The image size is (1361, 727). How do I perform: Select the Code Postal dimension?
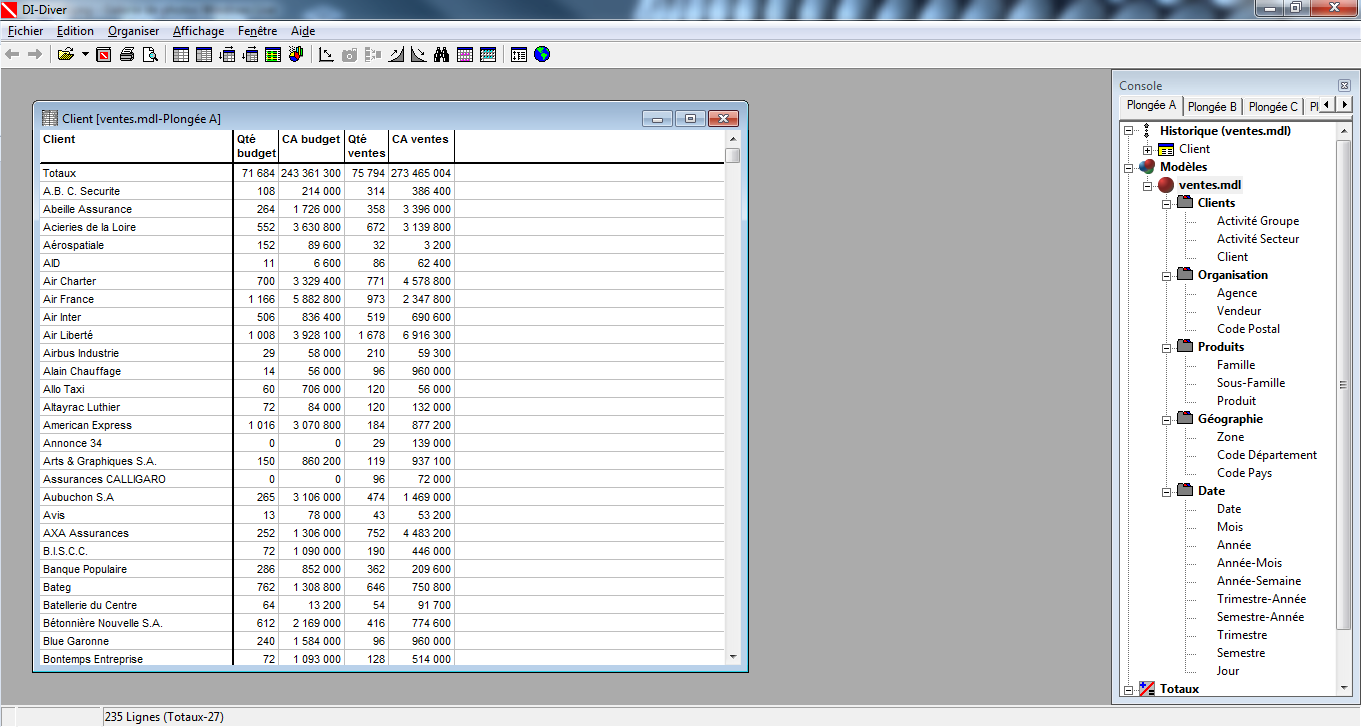[1248, 329]
